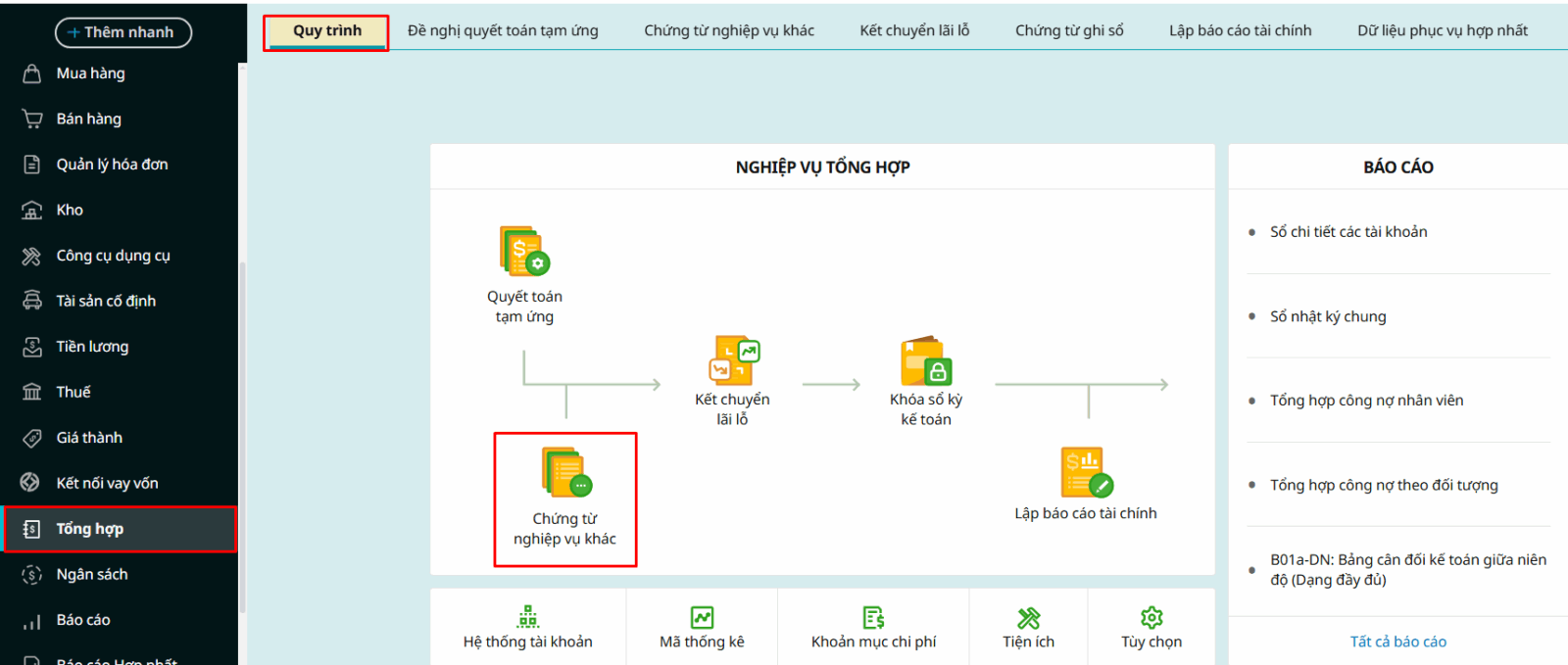
Task: Switch to Chứng từ ghi sổ tab
Action: coord(1069,30)
